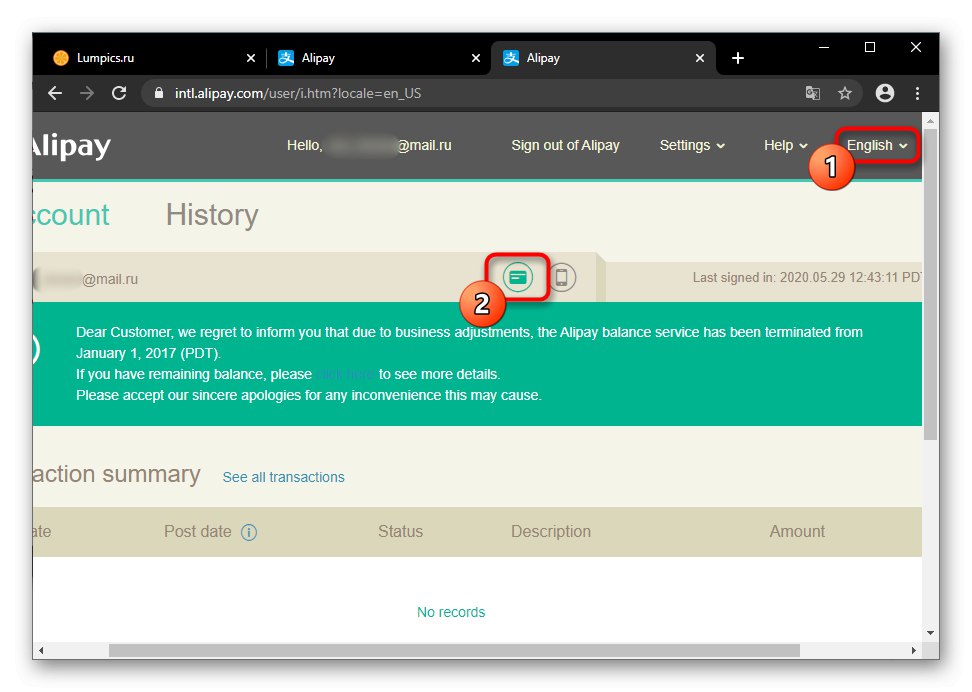
Task: Click the mobile phone icon
Action: click(562, 277)
